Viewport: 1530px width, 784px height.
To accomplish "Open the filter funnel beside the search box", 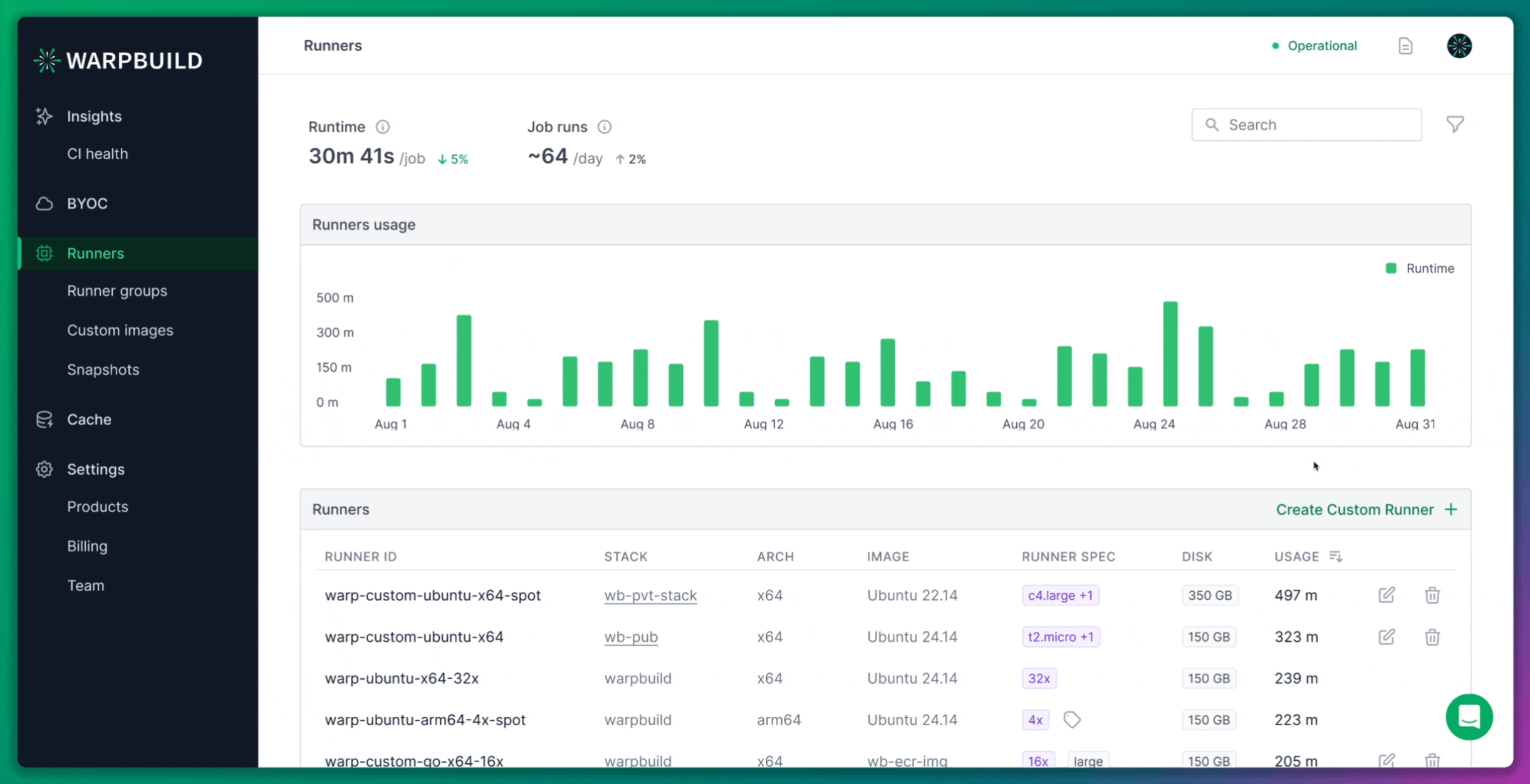I will point(1455,124).
